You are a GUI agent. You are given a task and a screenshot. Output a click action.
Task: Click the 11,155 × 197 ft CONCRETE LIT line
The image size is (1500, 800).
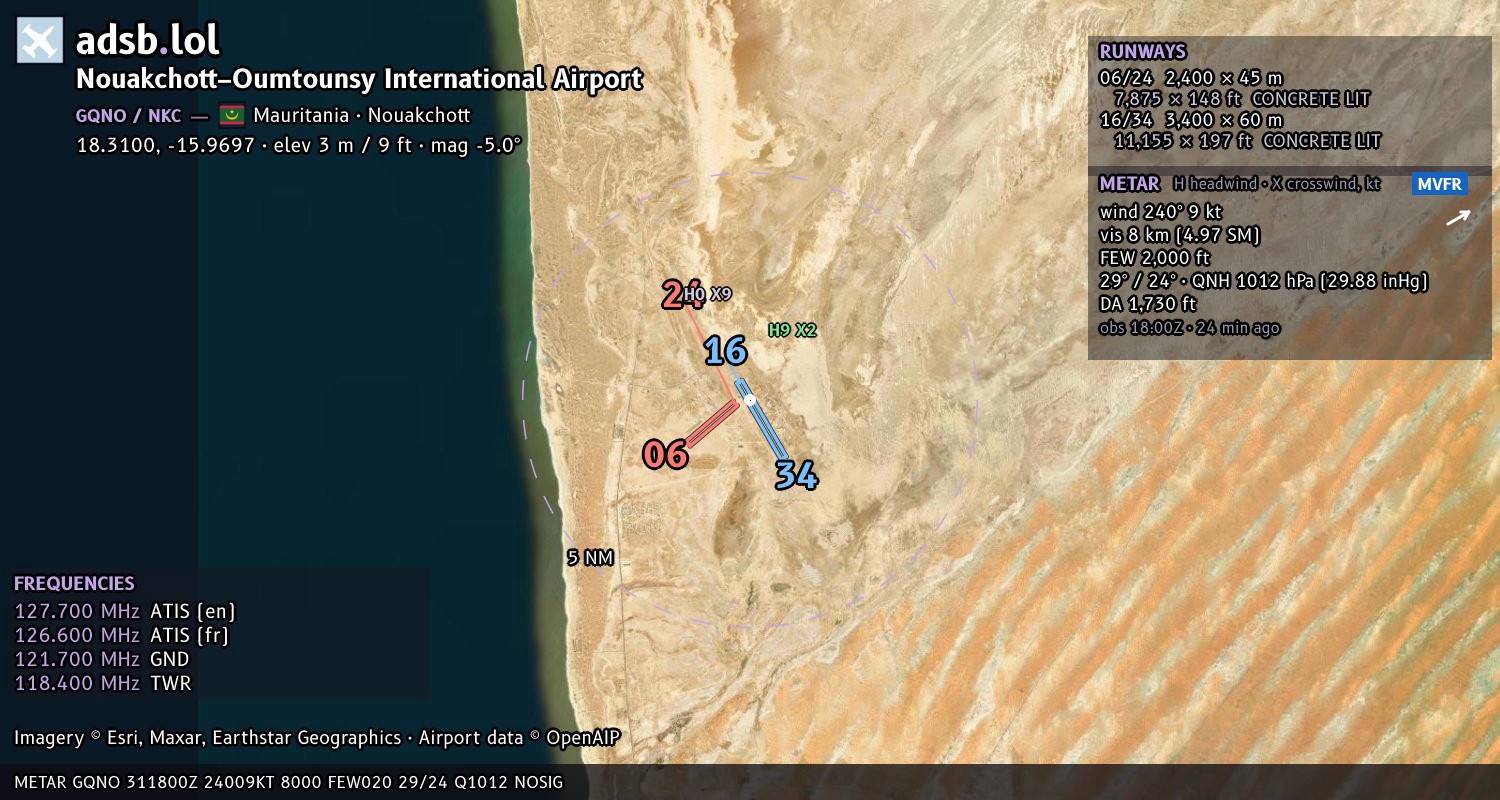pos(1247,141)
